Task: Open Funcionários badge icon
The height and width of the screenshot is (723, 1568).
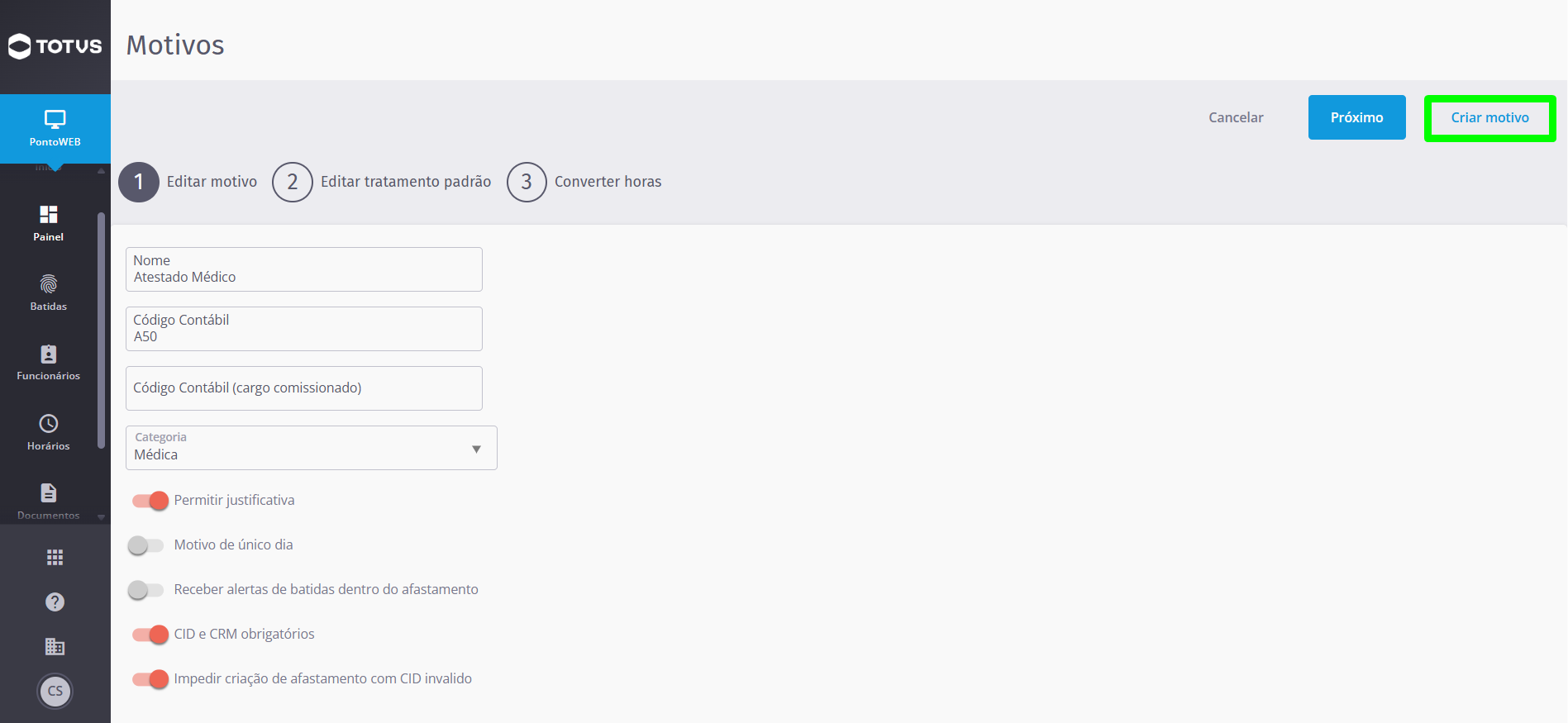Action: pos(49,354)
